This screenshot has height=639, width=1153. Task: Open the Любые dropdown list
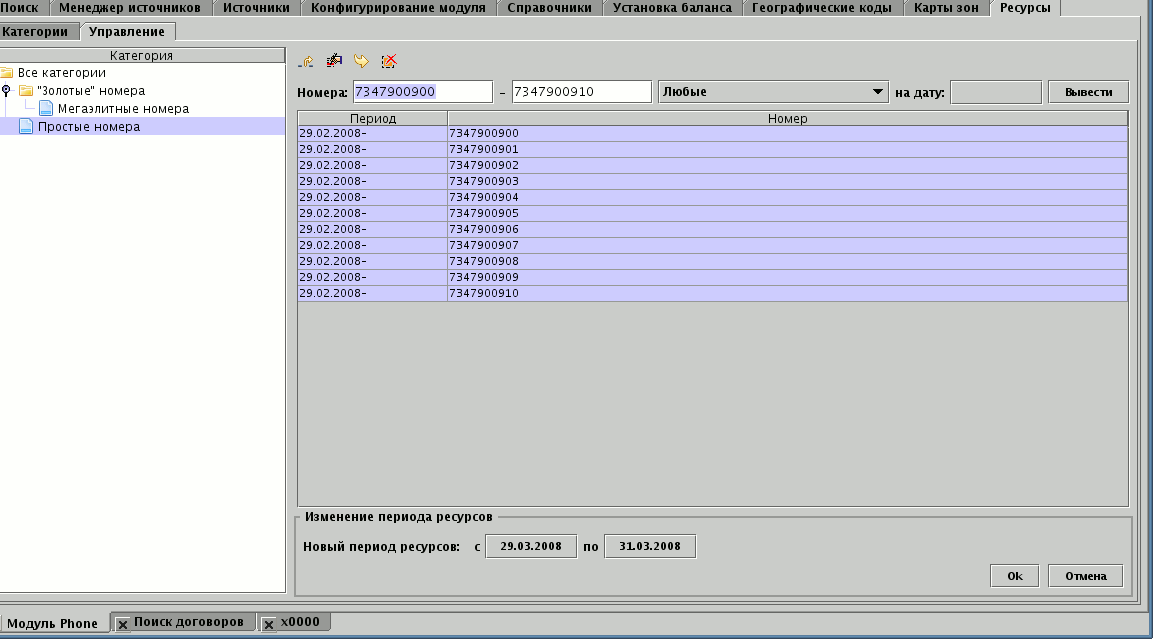[878, 92]
